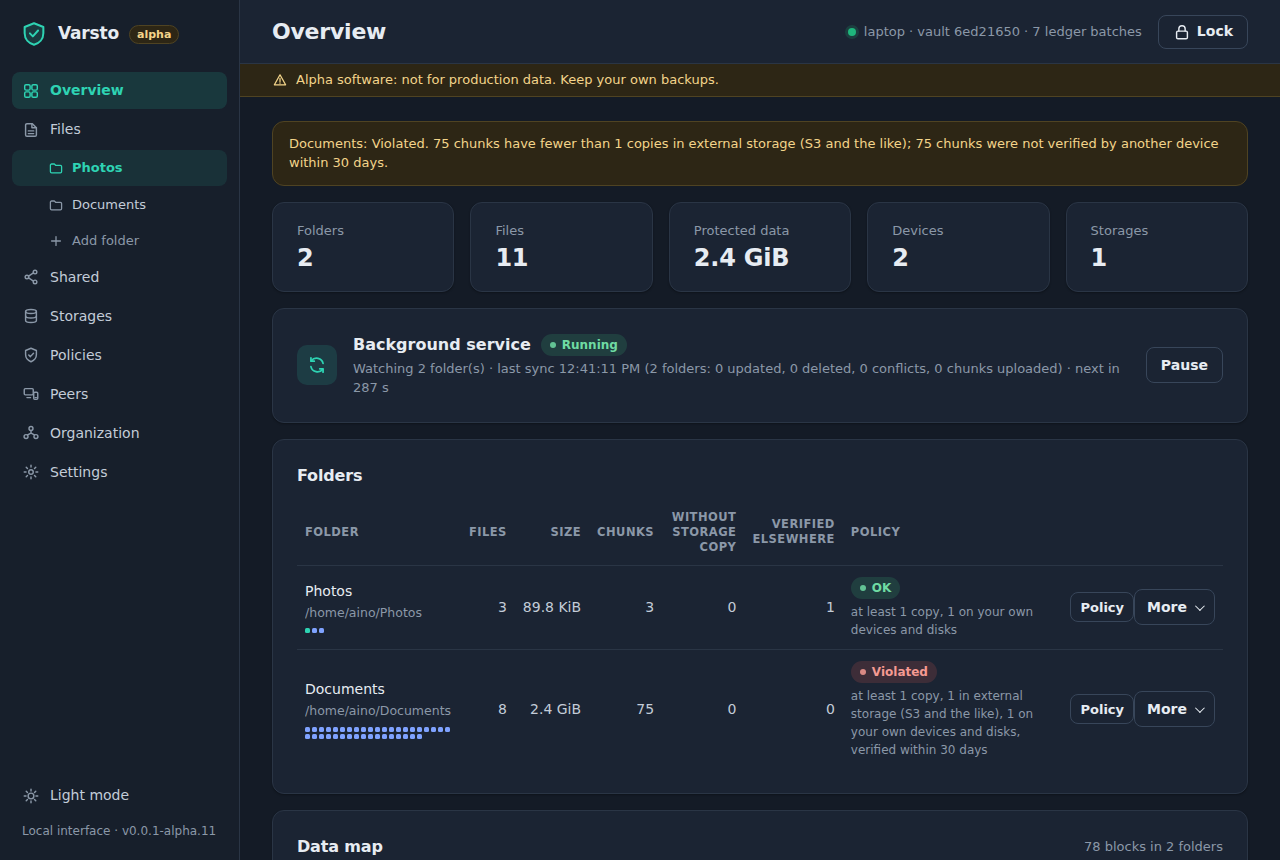Expand More dropdown for Photos folder

point(1174,607)
